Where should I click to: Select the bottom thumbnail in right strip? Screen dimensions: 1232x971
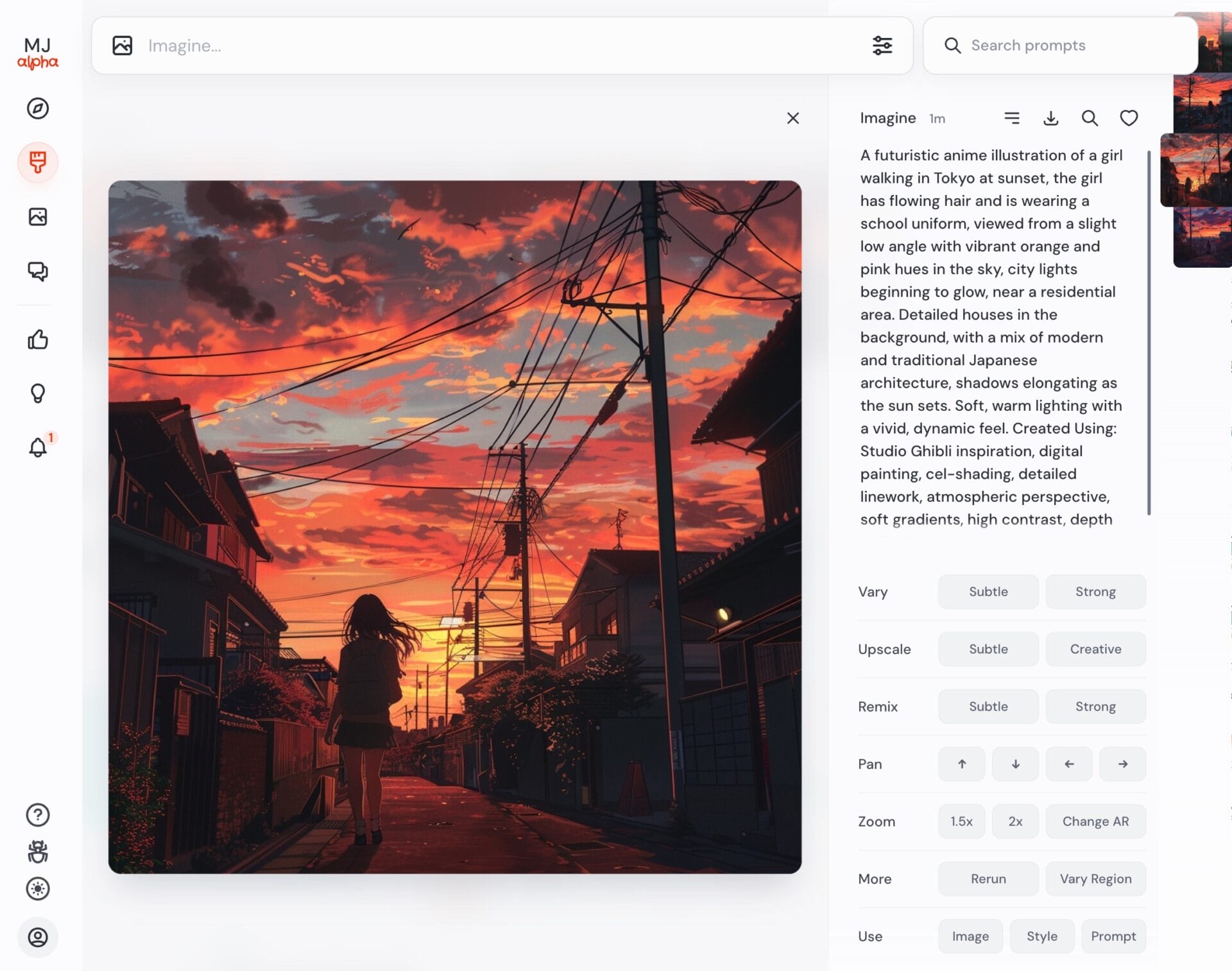click(x=1203, y=237)
